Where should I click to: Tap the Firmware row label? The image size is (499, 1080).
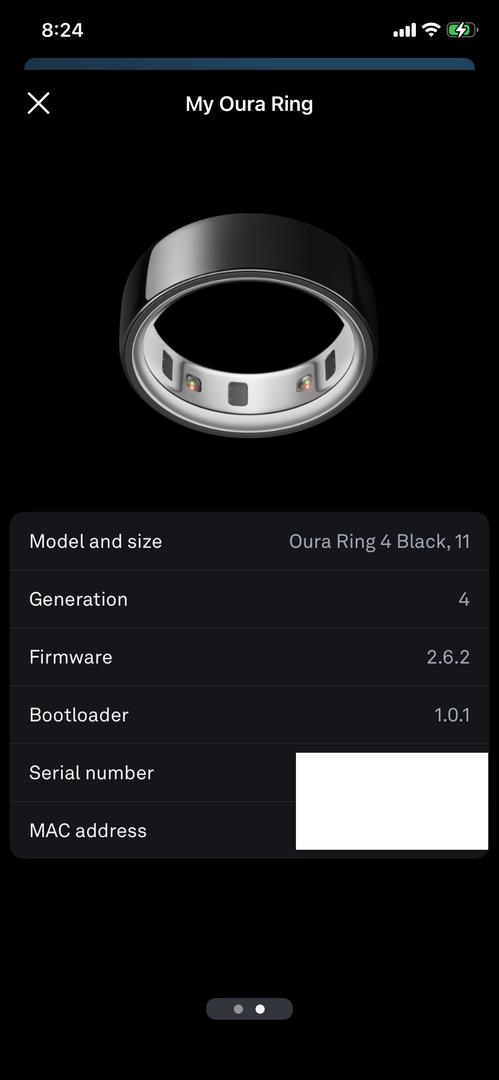coord(70,657)
